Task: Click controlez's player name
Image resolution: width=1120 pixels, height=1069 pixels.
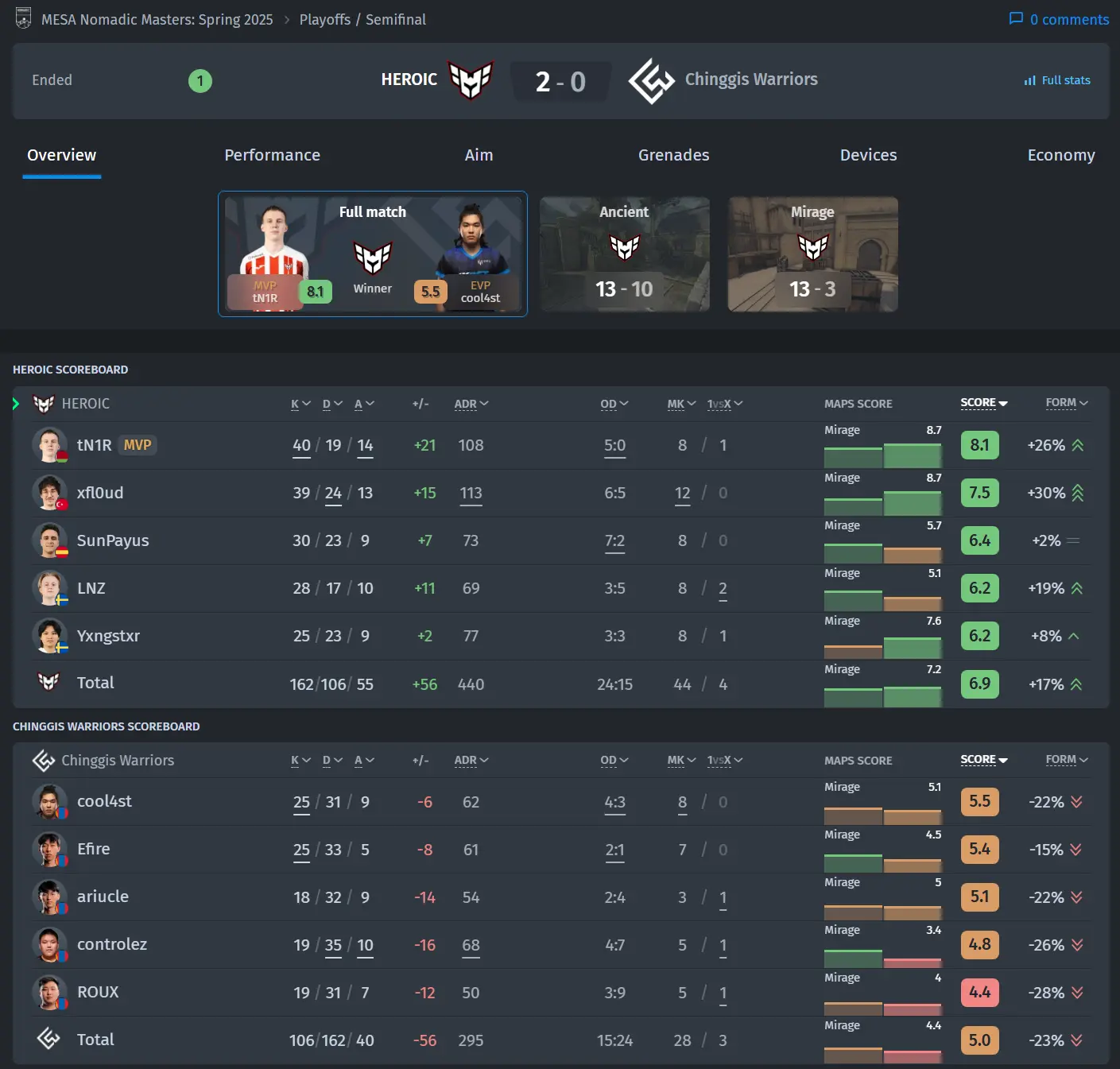Action: pos(112,944)
